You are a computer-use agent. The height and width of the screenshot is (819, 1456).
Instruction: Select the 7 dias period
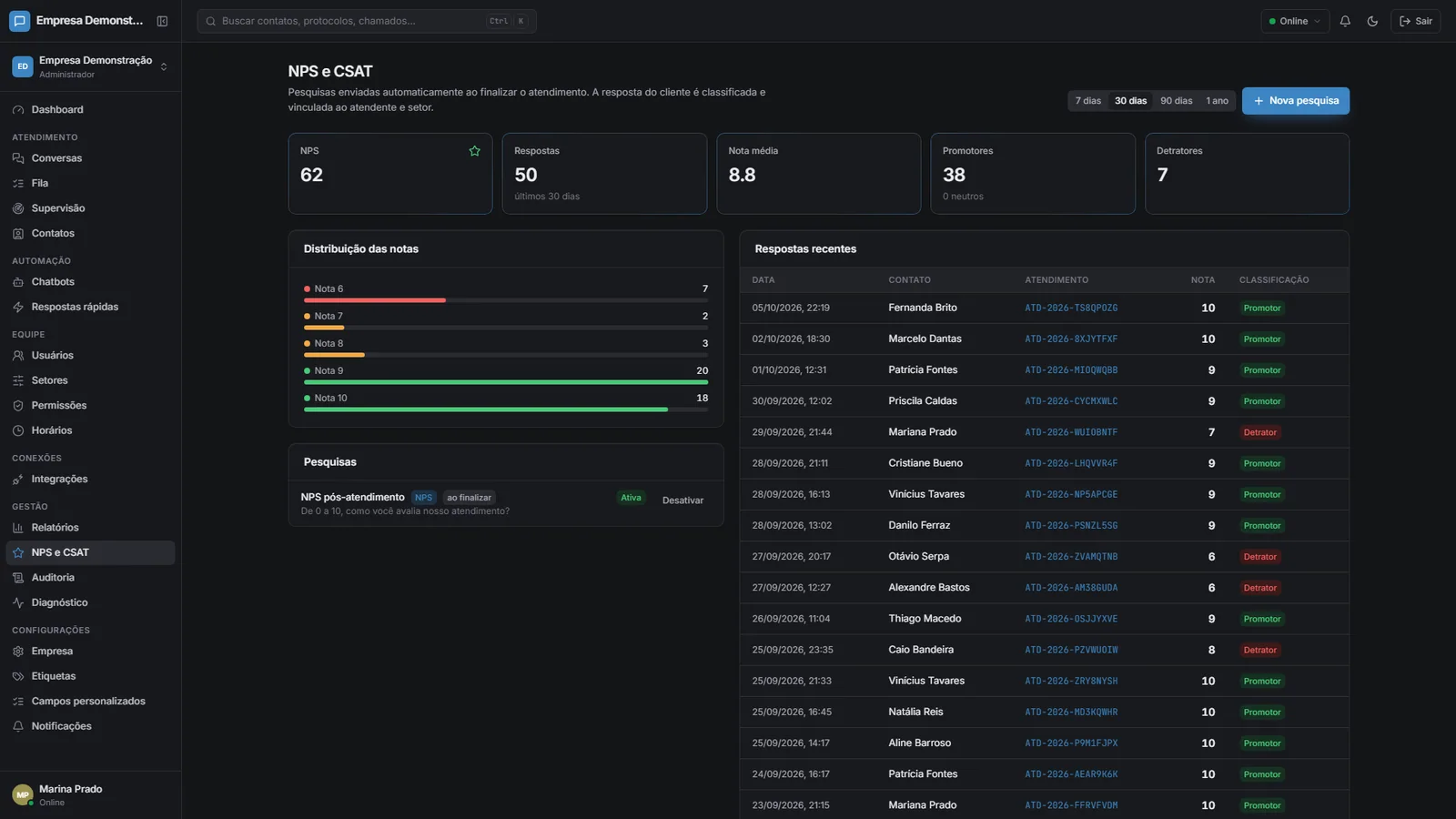click(1087, 101)
